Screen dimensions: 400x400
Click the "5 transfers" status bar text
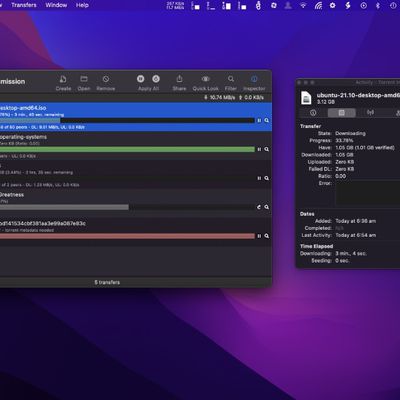tap(107, 282)
